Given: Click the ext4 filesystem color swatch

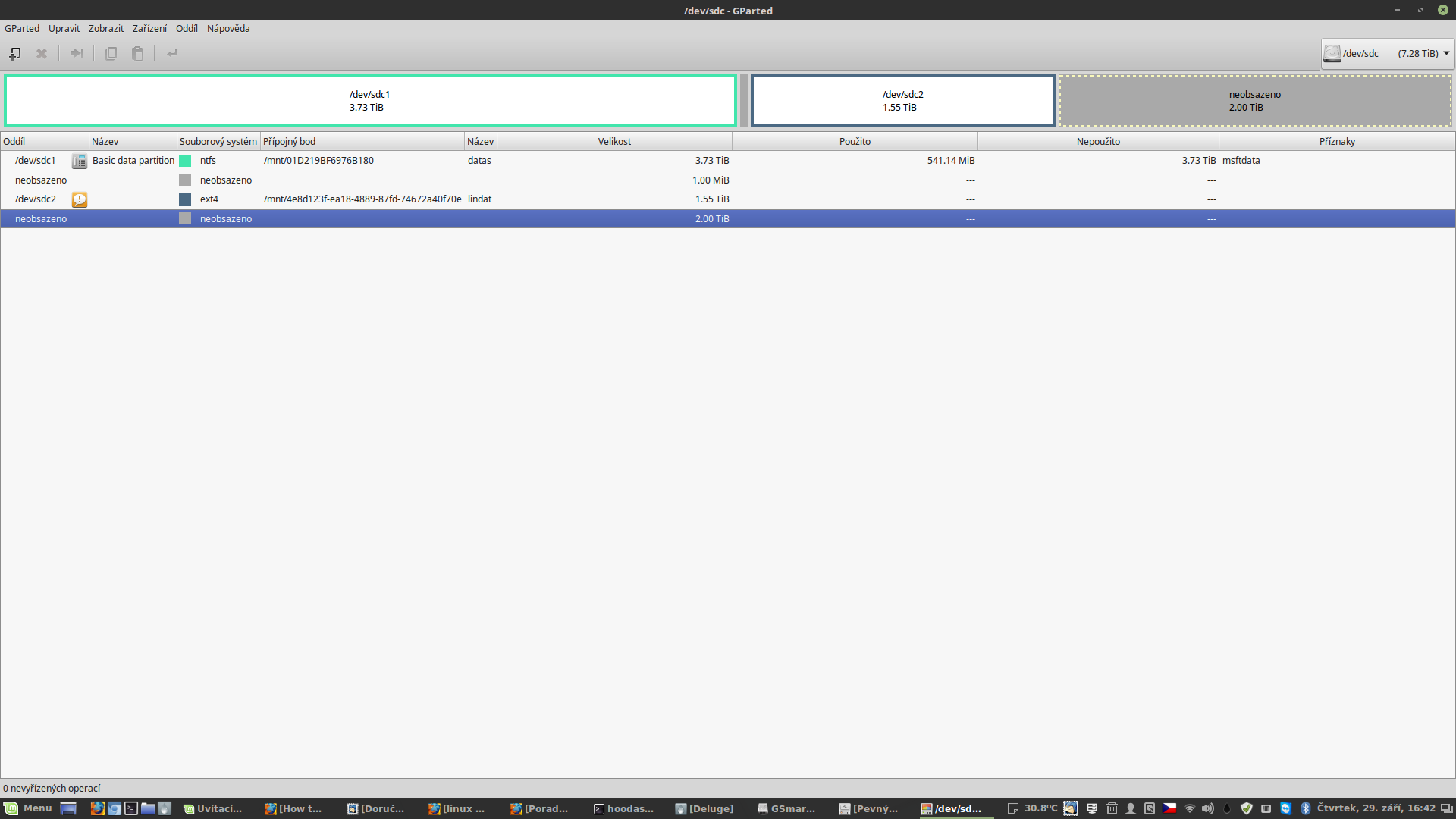Looking at the screenshot, I should [185, 199].
